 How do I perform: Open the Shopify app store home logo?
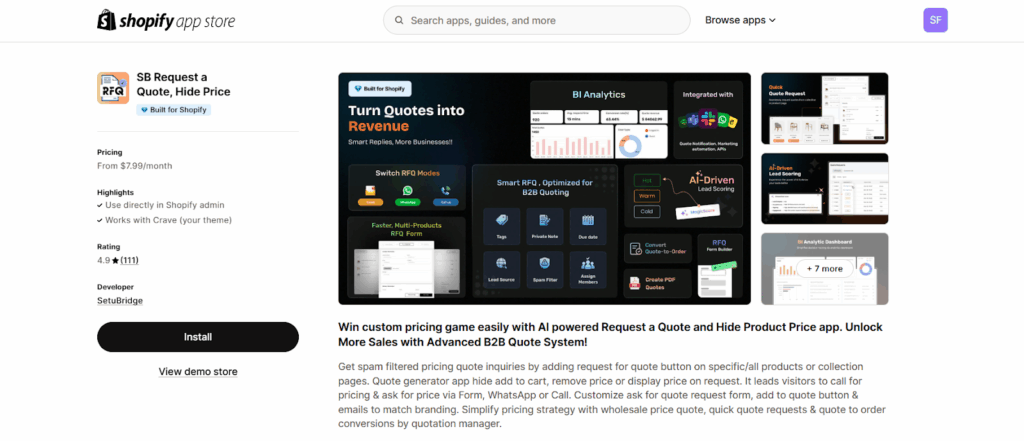(x=166, y=20)
